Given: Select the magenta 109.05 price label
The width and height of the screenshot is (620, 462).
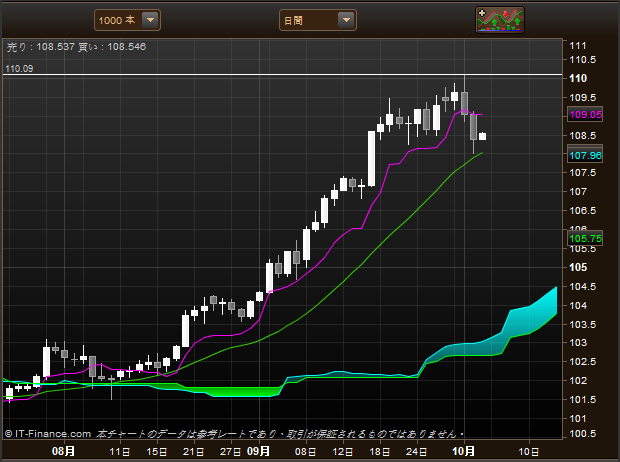Looking at the screenshot, I should (x=585, y=115).
